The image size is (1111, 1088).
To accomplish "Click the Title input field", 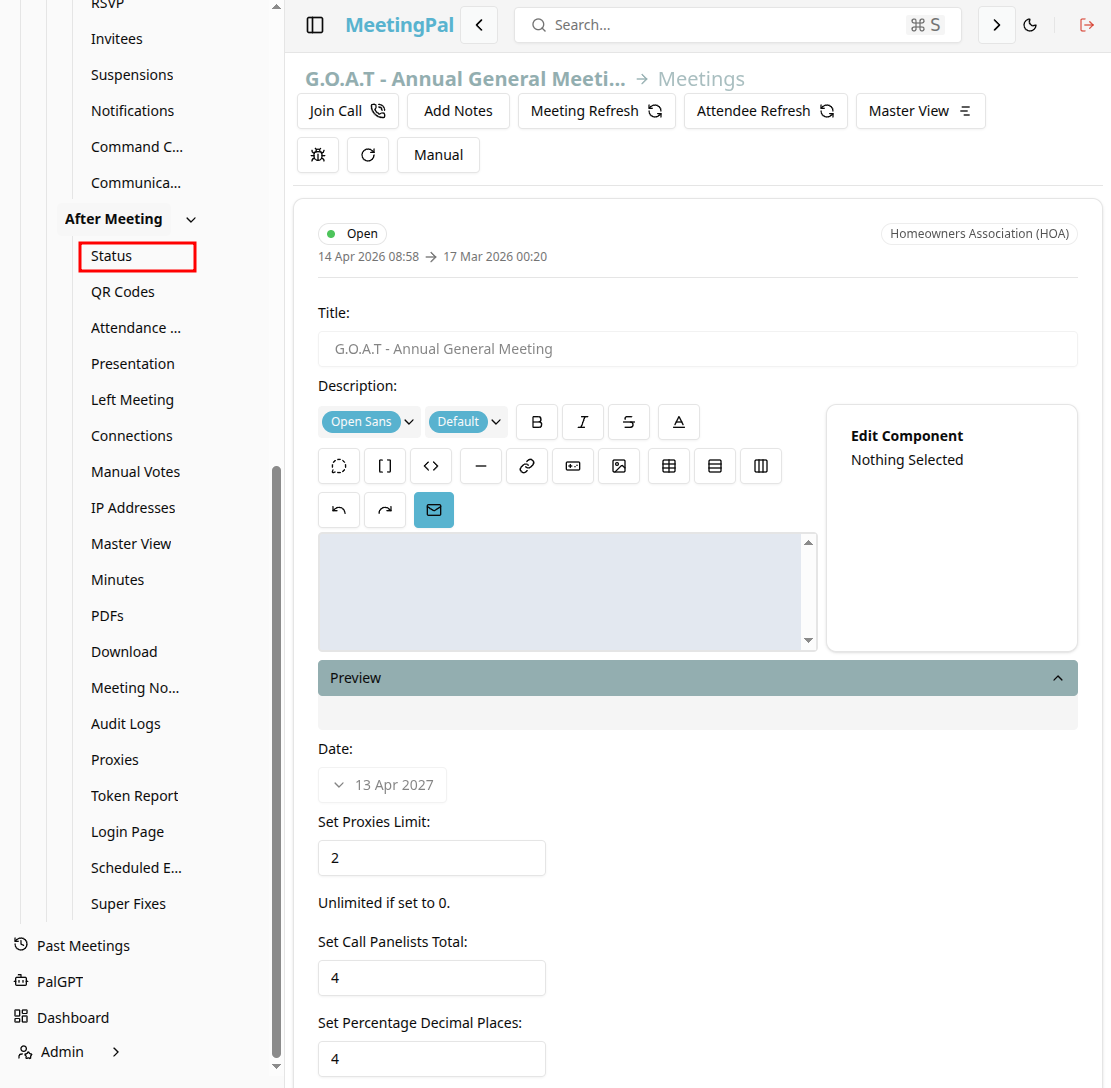I will click(x=698, y=349).
